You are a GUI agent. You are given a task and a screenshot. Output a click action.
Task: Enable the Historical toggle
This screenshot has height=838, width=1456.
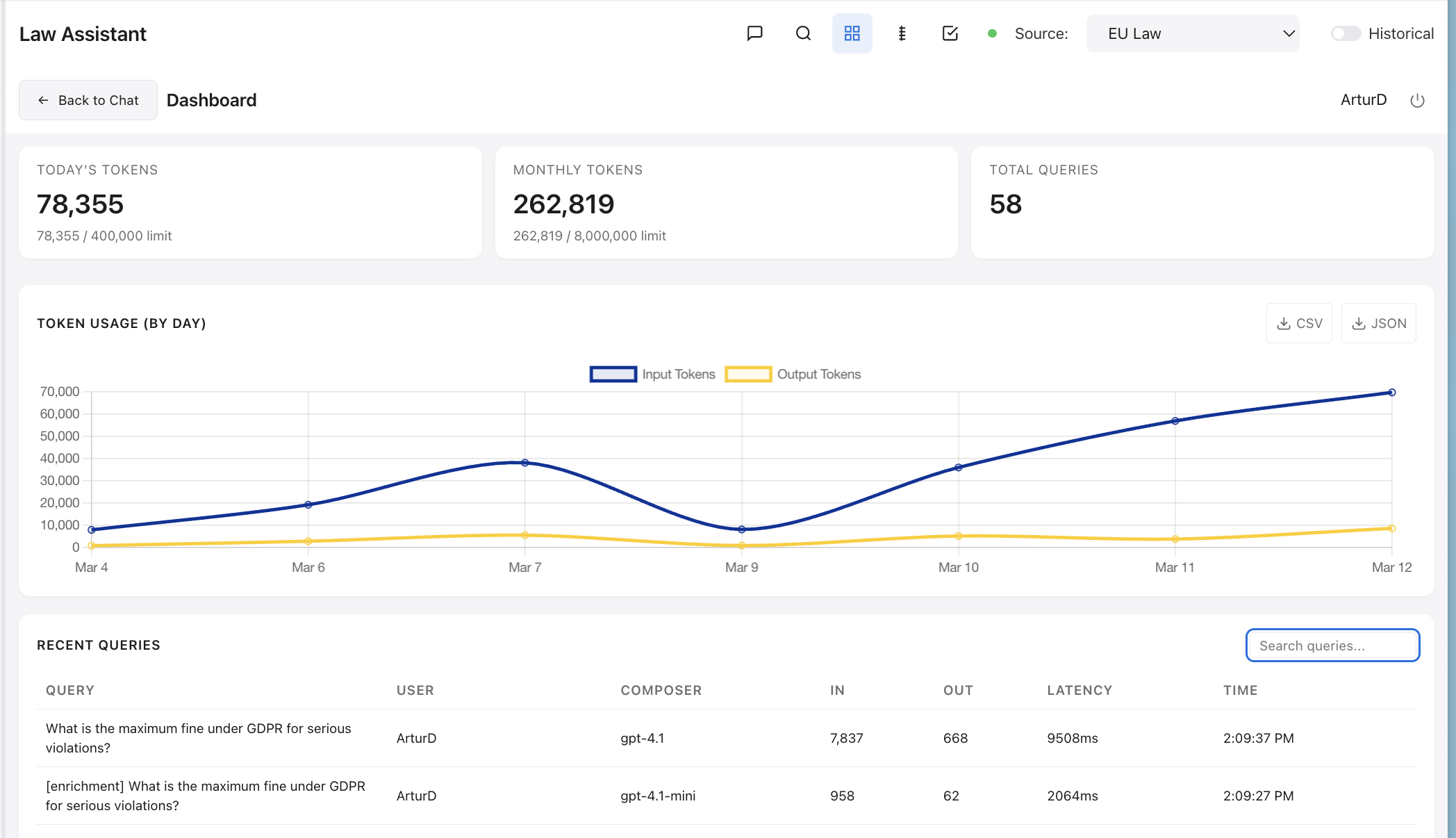[x=1345, y=33]
